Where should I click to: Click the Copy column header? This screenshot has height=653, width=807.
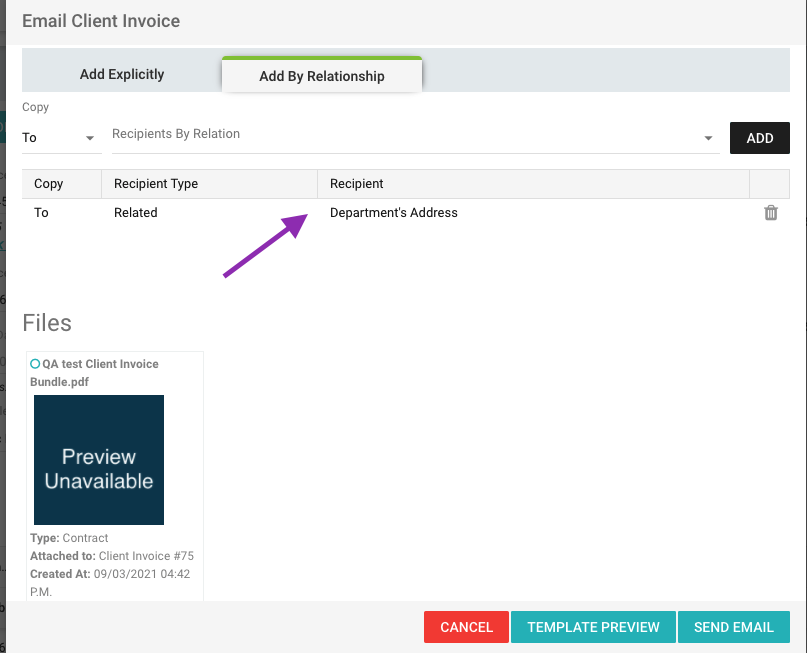(x=49, y=184)
